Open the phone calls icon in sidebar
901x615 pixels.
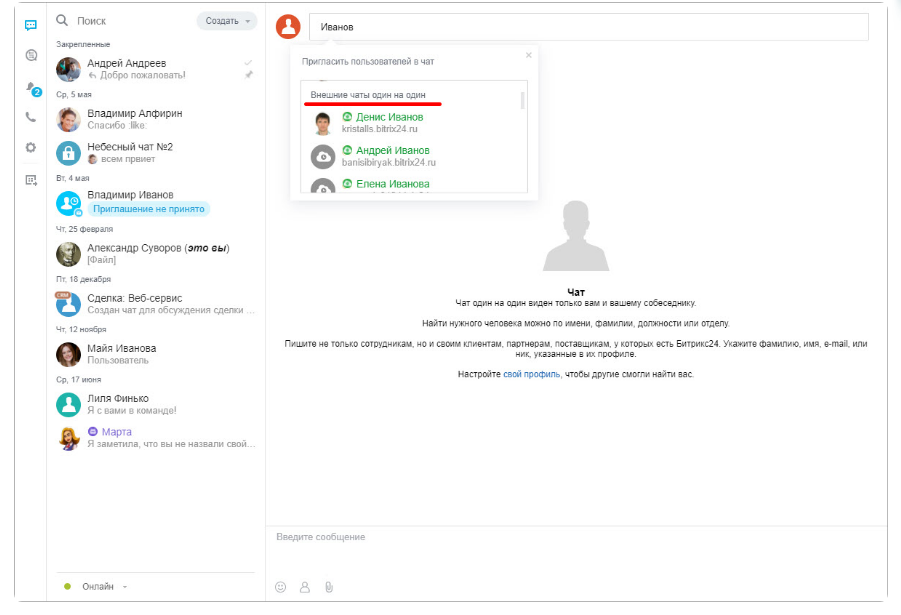pos(31,117)
